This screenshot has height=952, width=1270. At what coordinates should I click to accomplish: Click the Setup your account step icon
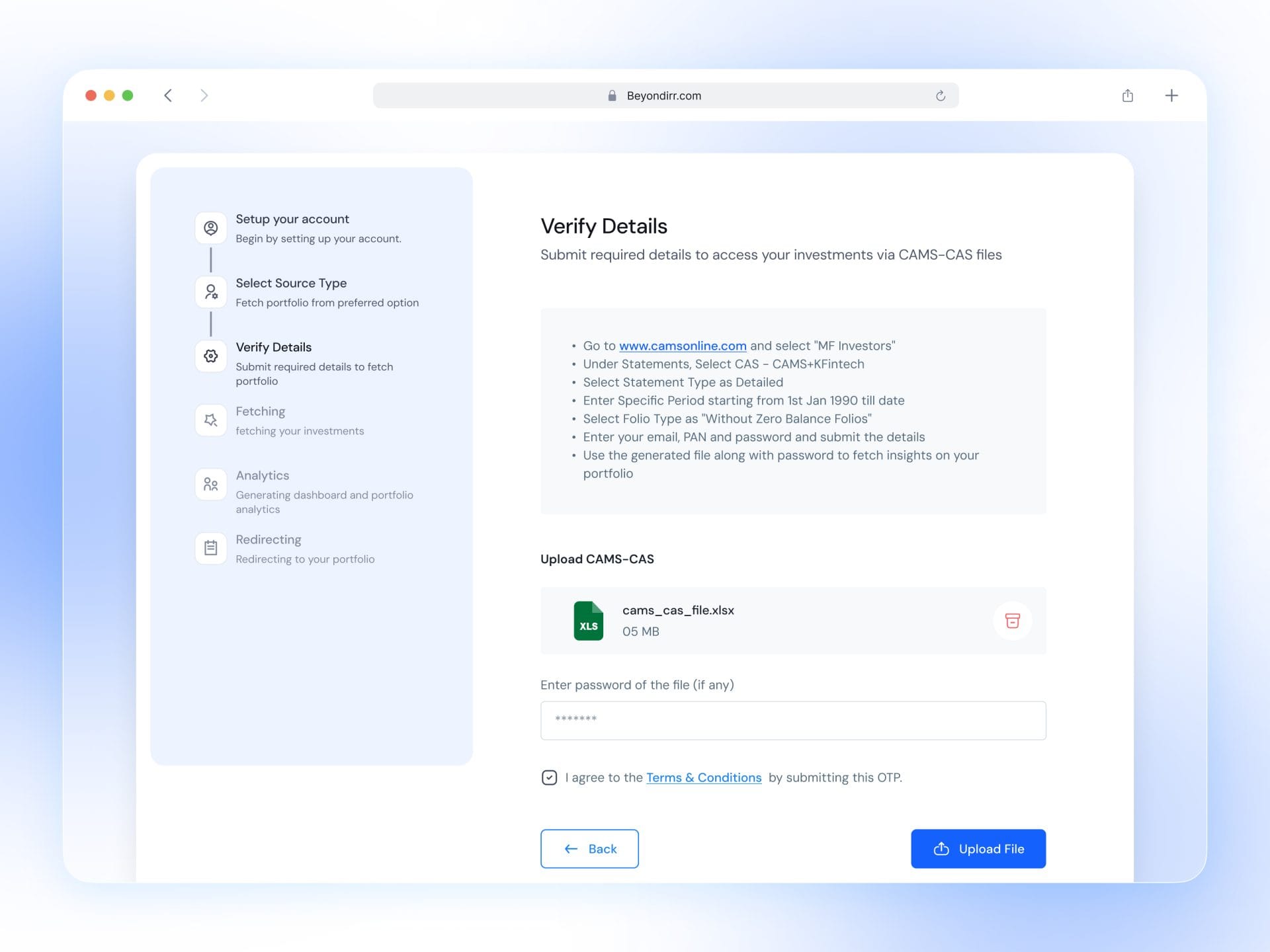pyautogui.click(x=210, y=228)
